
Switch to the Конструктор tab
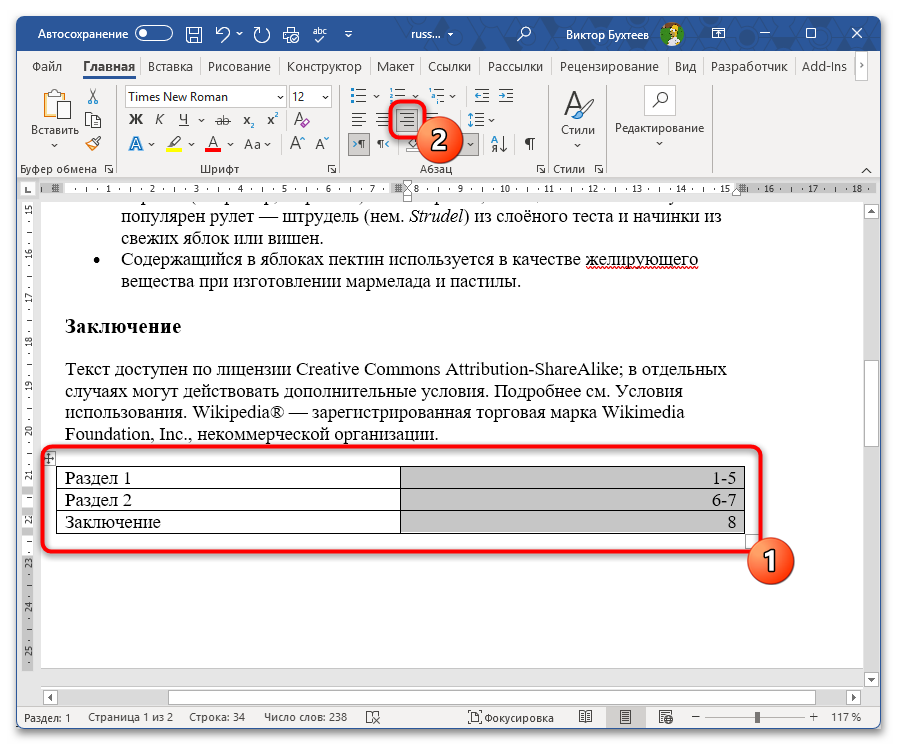pyautogui.click(x=324, y=66)
